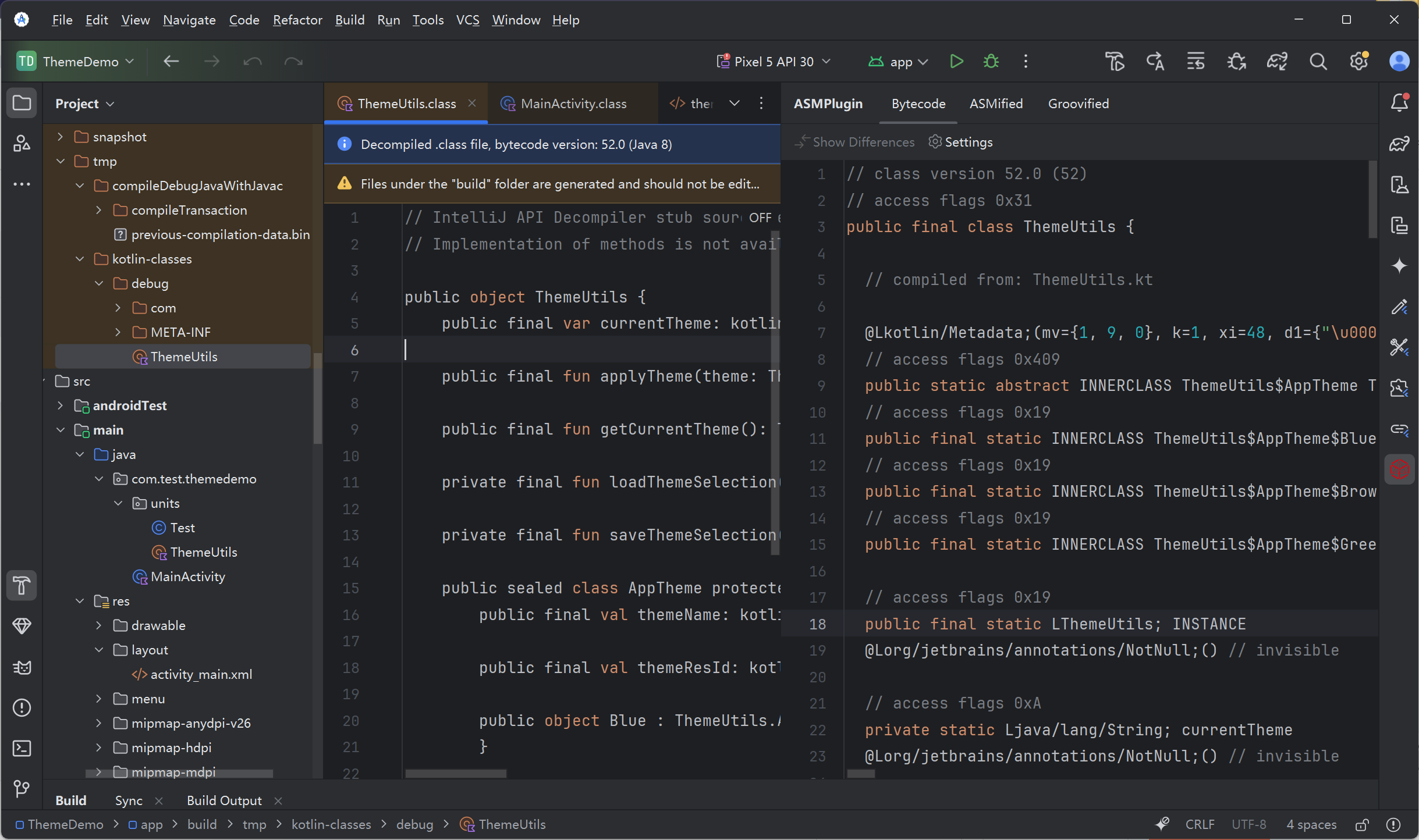Click the CRLF line separator indicator

tap(1200, 825)
